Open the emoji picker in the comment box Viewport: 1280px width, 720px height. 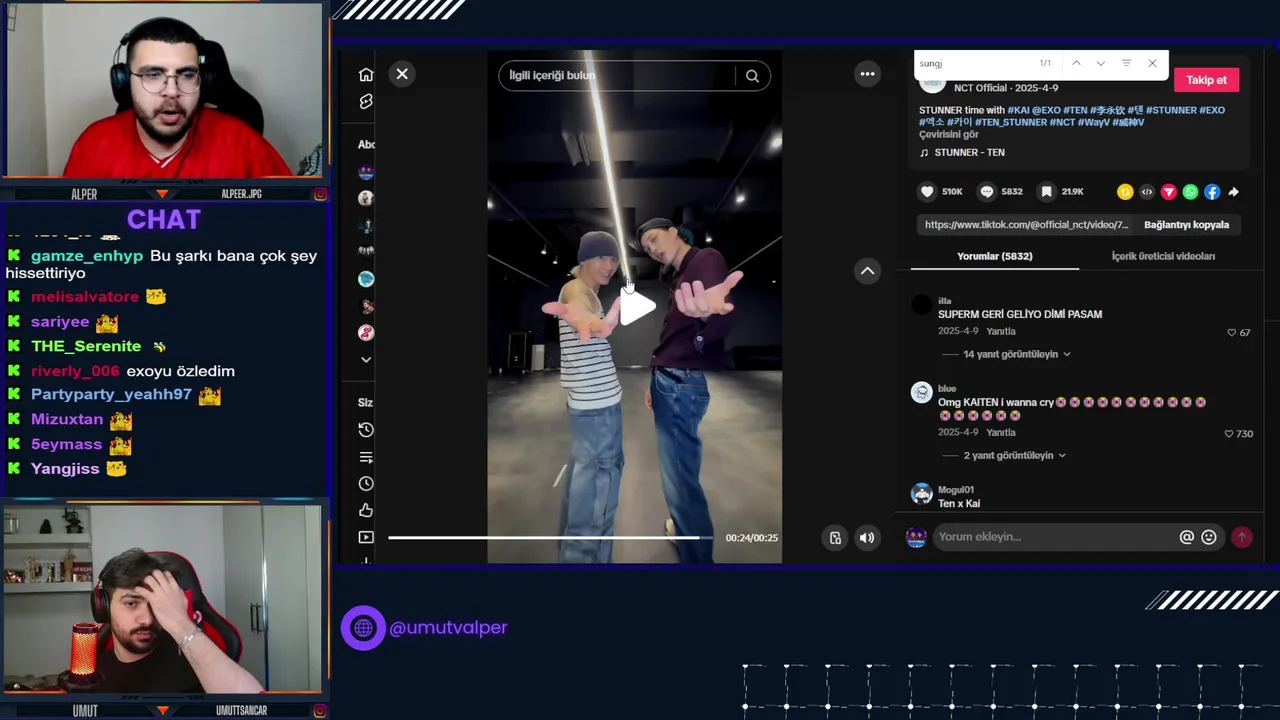[1208, 537]
